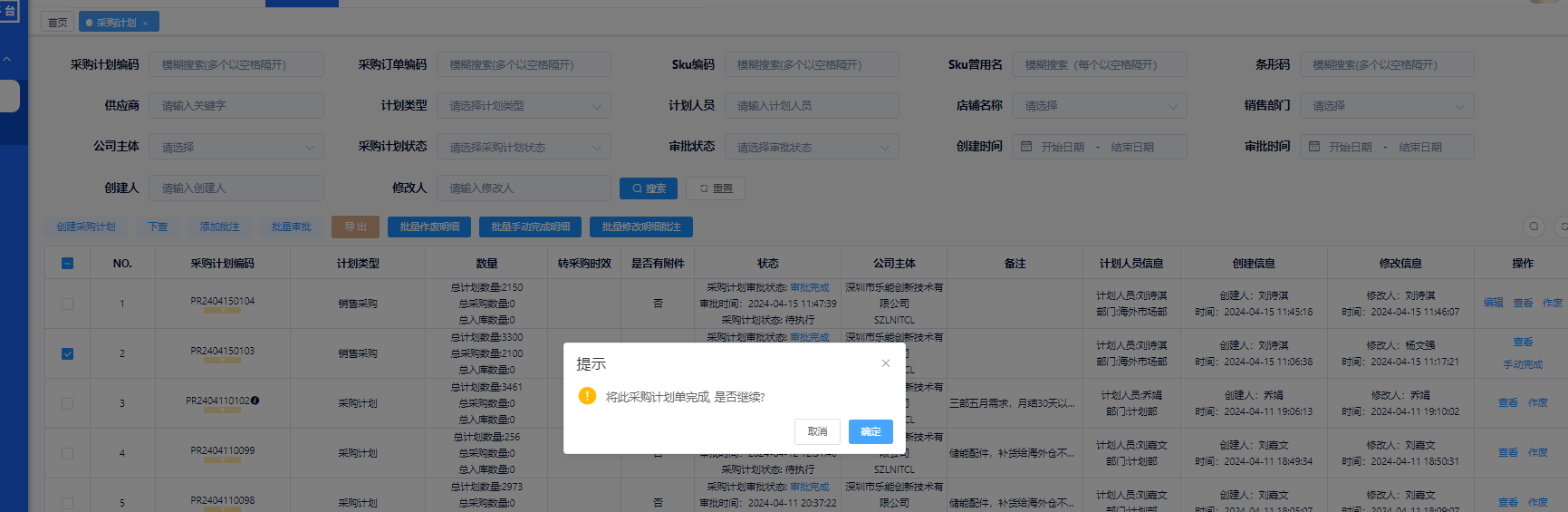Focus the 创建人 input field
This screenshot has width=1568, height=512.
[x=236, y=188]
